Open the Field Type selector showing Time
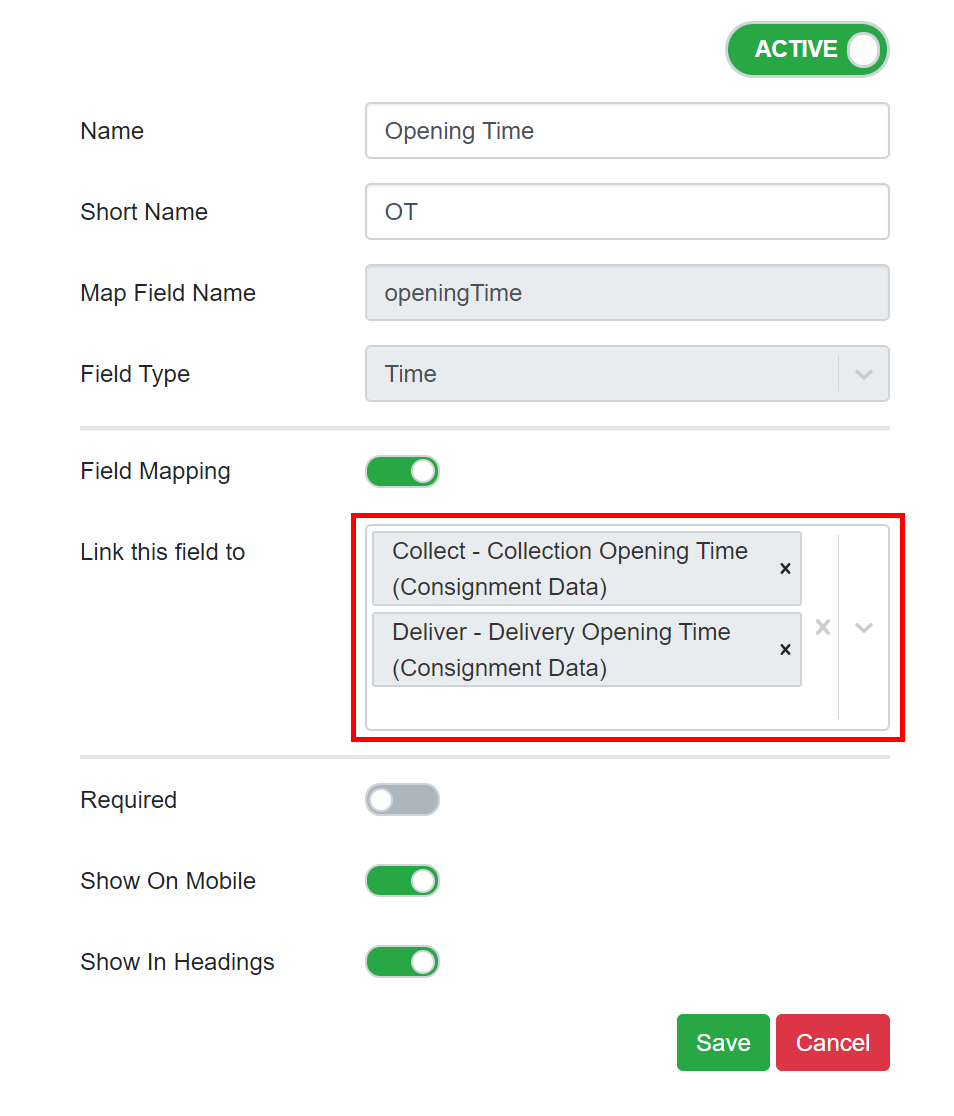The width and height of the screenshot is (954, 1116). (x=627, y=373)
